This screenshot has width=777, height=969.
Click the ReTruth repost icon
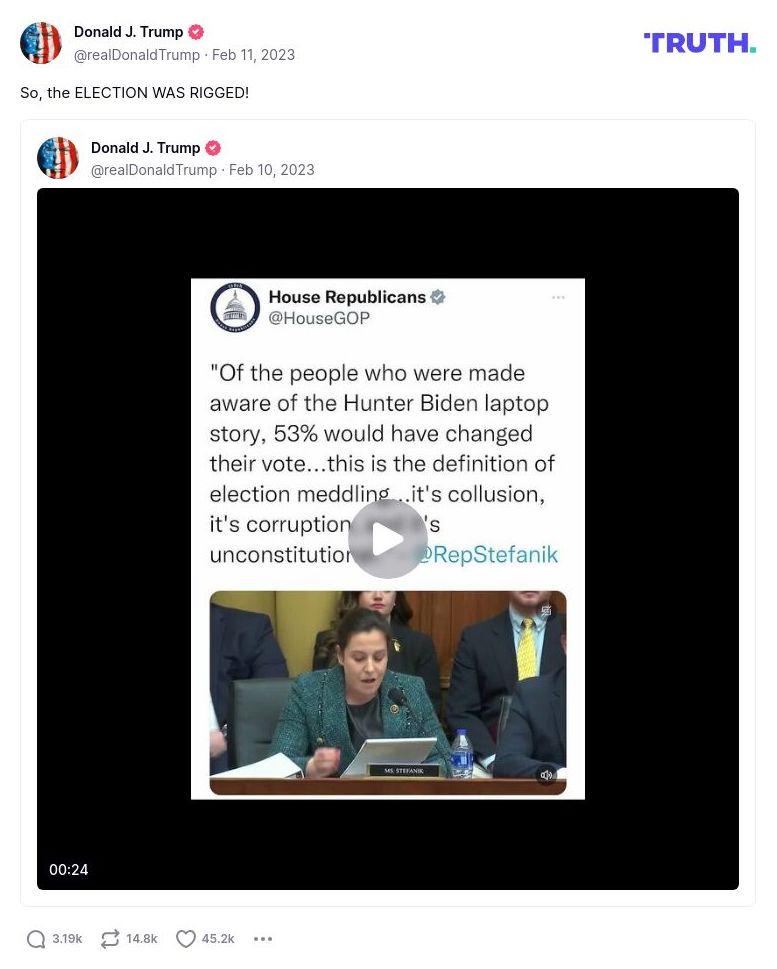tap(110, 939)
